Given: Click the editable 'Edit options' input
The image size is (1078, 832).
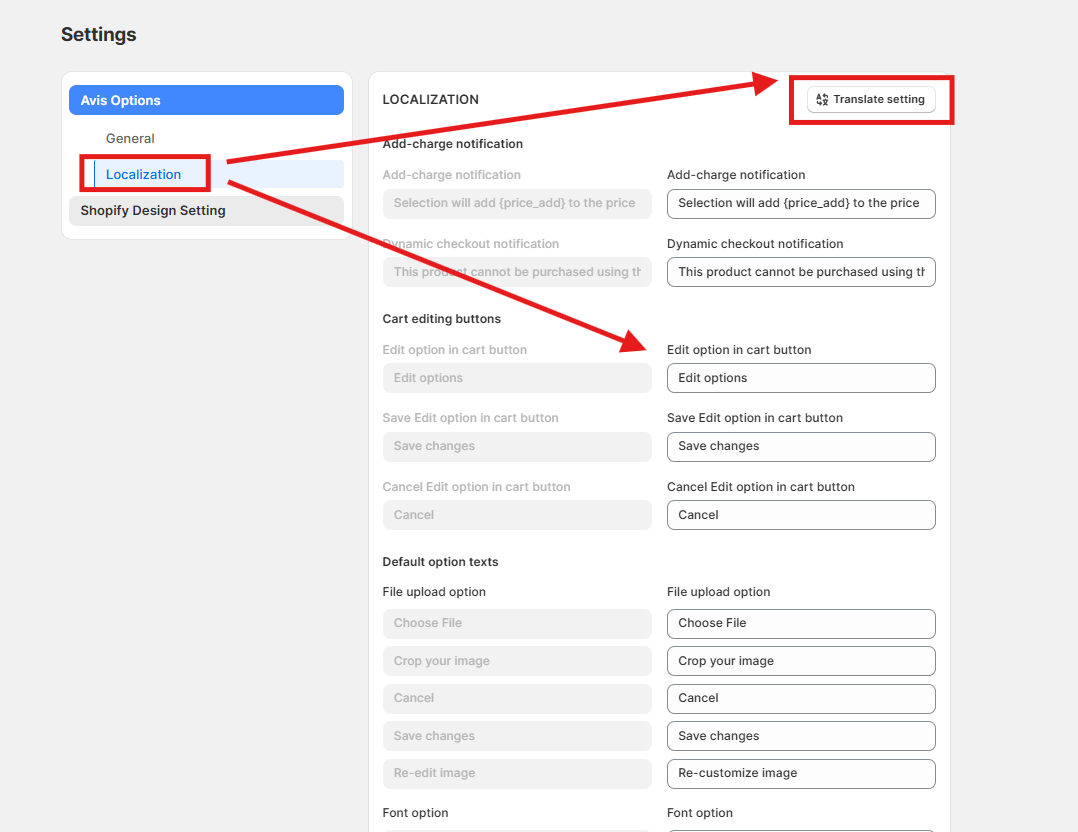Looking at the screenshot, I should pos(800,378).
